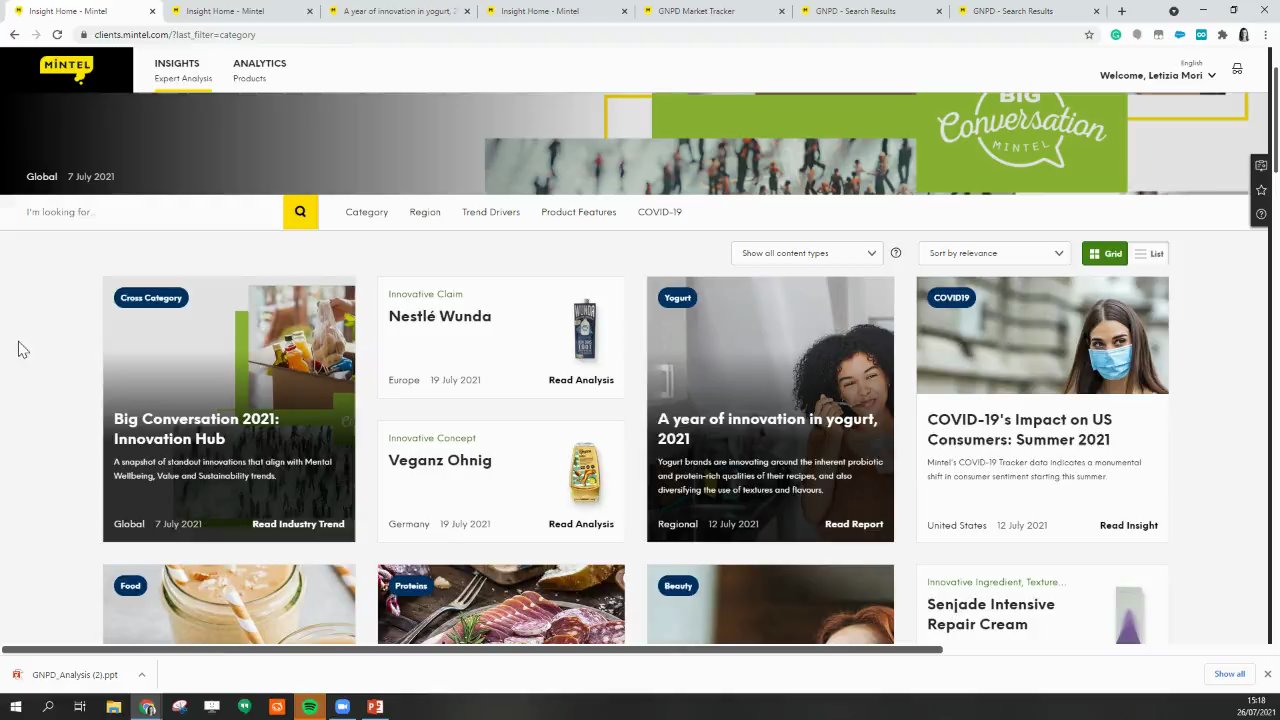
Task: Open the Senjade Intensive Repair Cream title
Action: 991,614
